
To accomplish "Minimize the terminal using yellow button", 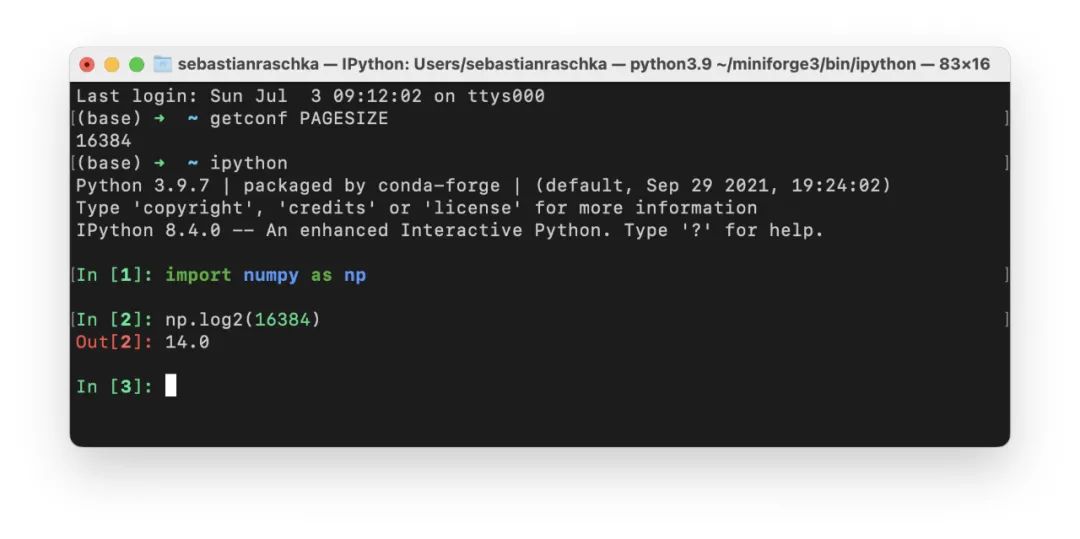I will pos(112,64).
